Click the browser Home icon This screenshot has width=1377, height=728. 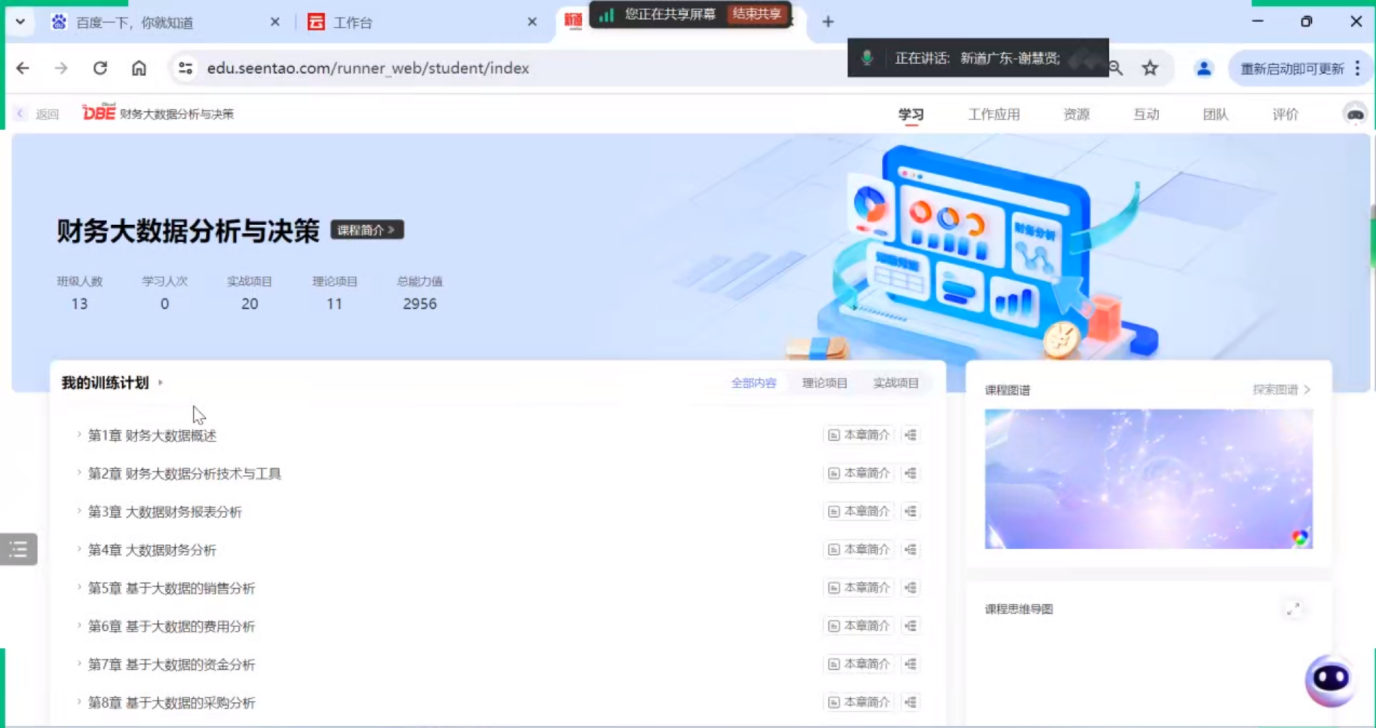point(138,68)
